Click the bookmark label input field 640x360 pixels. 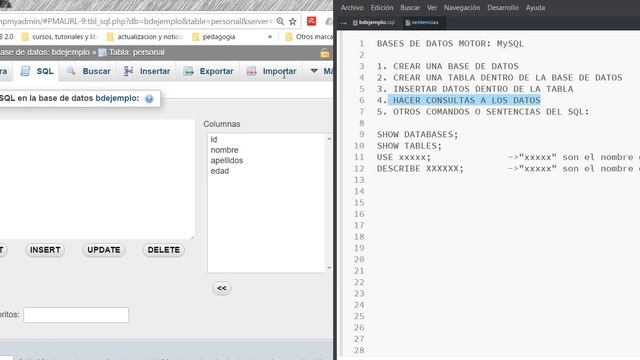(x=76, y=315)
